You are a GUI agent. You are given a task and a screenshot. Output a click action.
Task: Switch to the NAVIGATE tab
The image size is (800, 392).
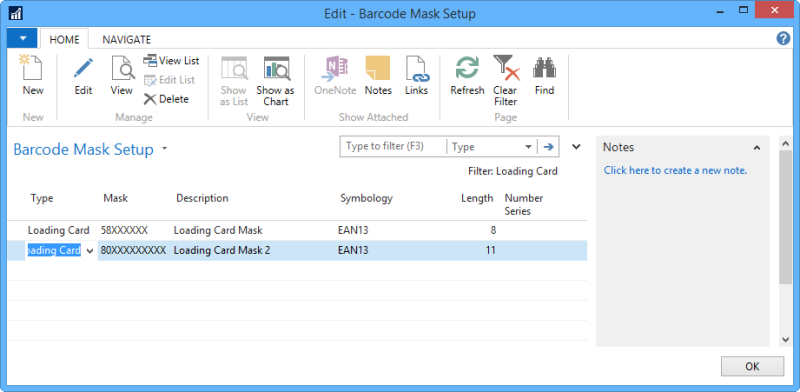pos(127,39)
